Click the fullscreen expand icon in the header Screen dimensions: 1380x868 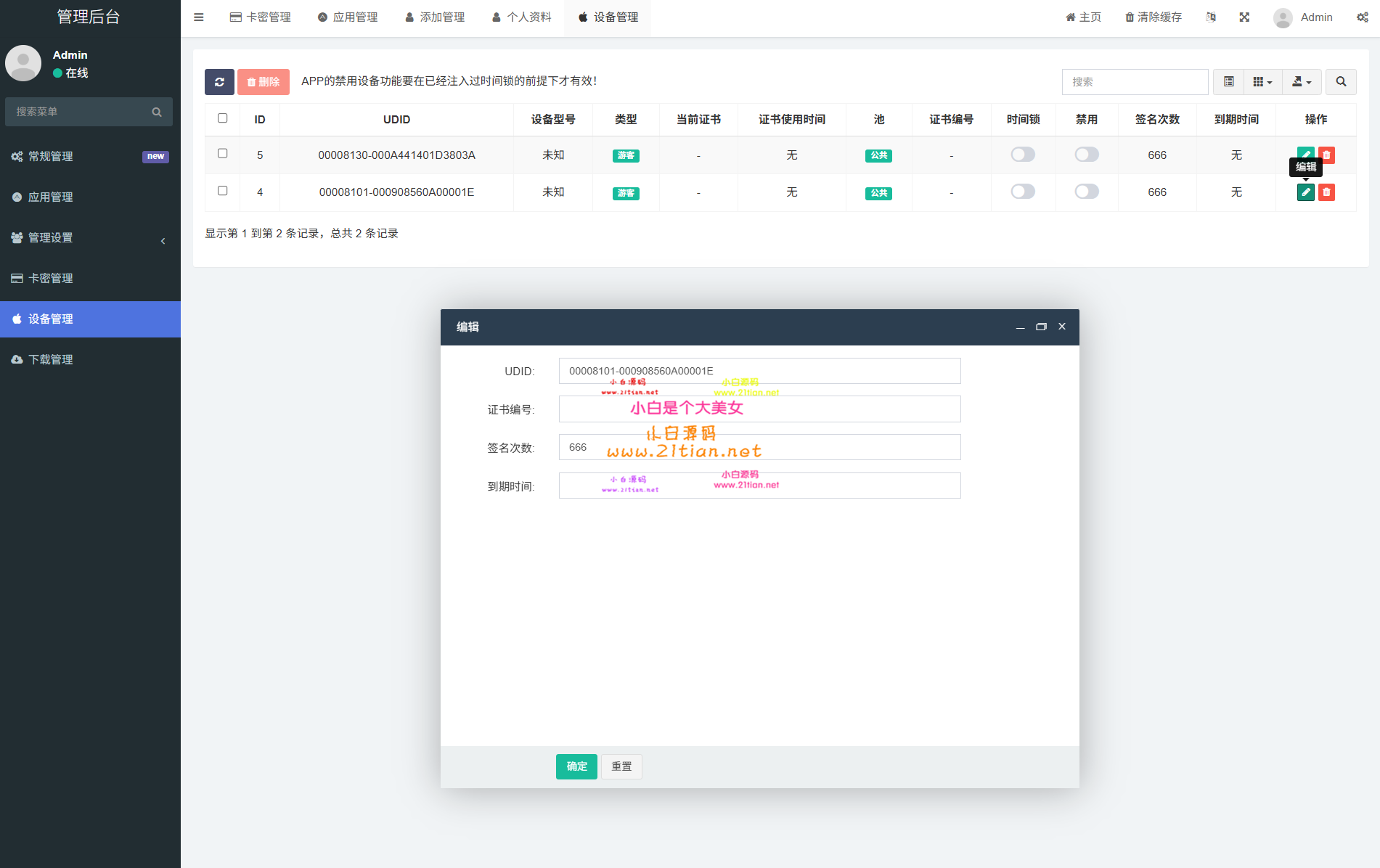[x=1244, y=17]
